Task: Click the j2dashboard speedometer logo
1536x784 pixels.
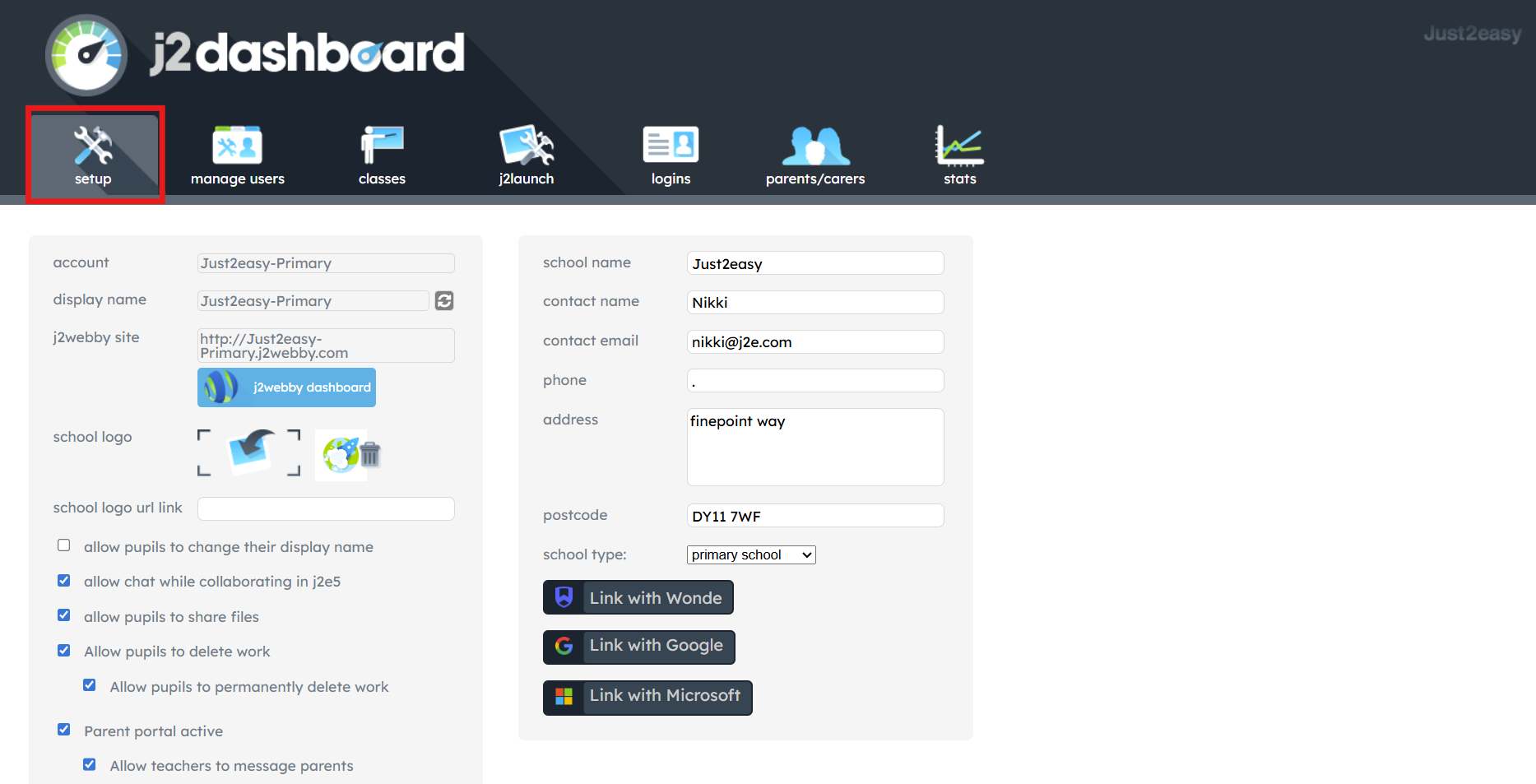Action: point(86,54)
